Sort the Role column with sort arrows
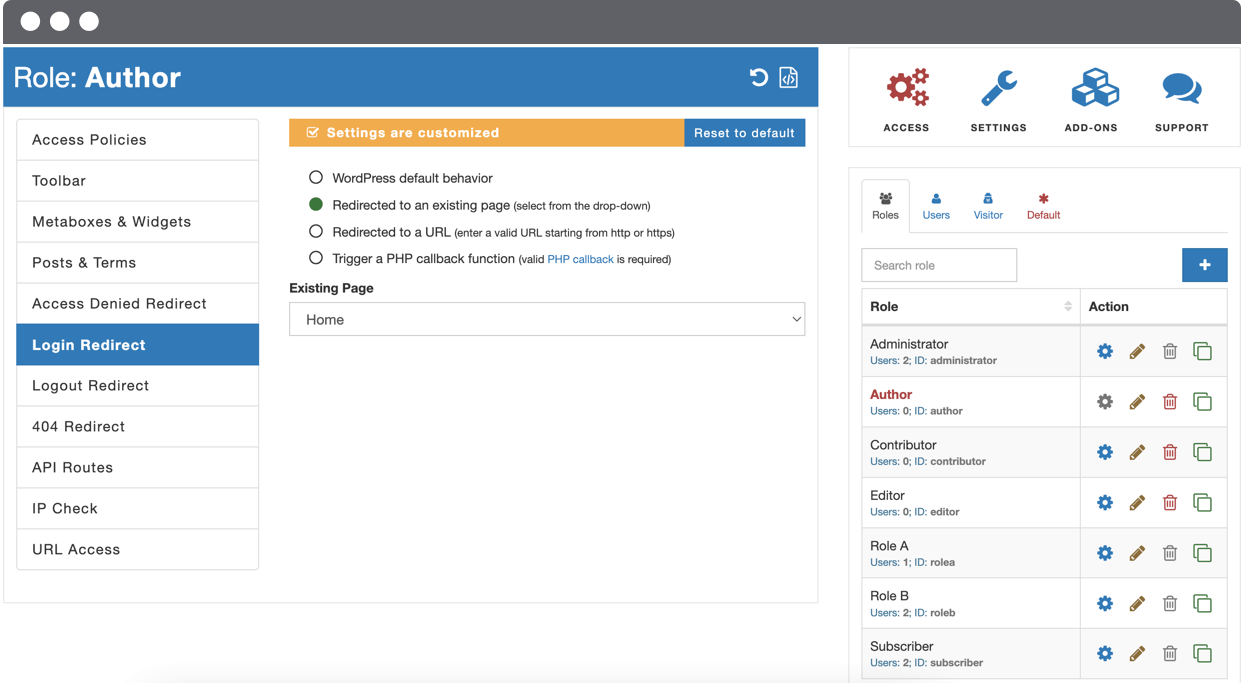 [x=1067, y=307]
